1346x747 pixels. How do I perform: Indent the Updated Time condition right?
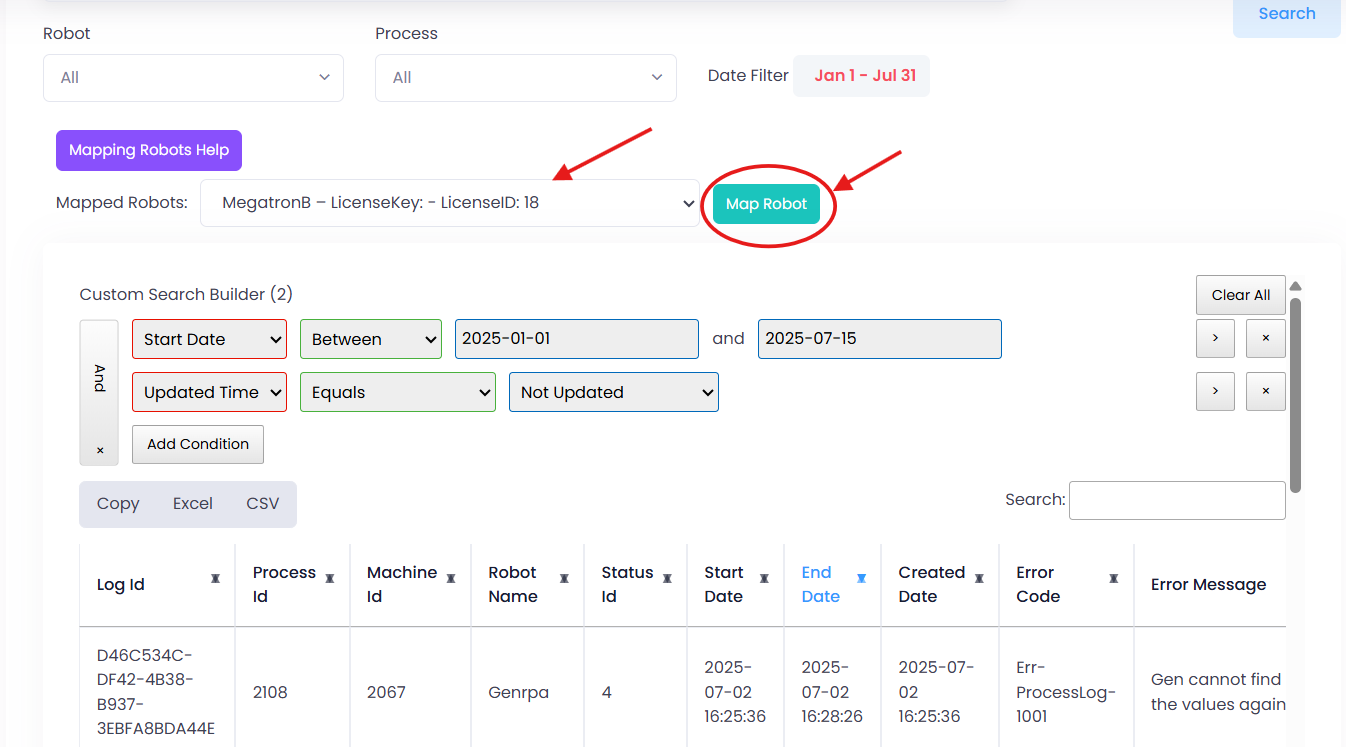click(x=1215, y=392)
